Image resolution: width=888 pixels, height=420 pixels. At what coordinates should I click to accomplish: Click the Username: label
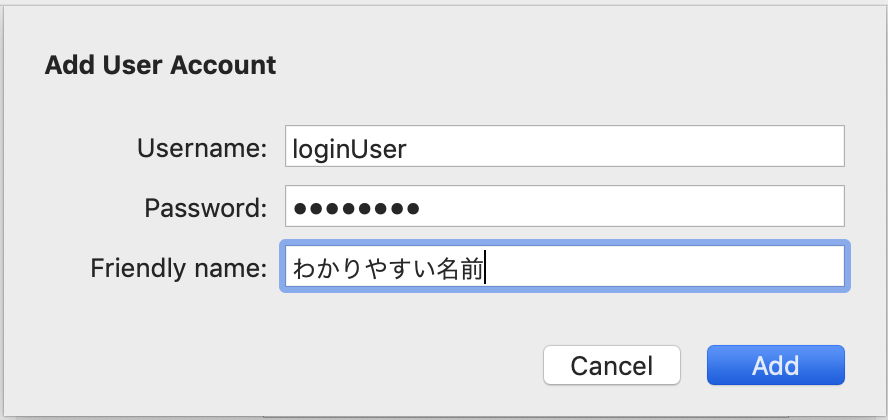(202, 148)
